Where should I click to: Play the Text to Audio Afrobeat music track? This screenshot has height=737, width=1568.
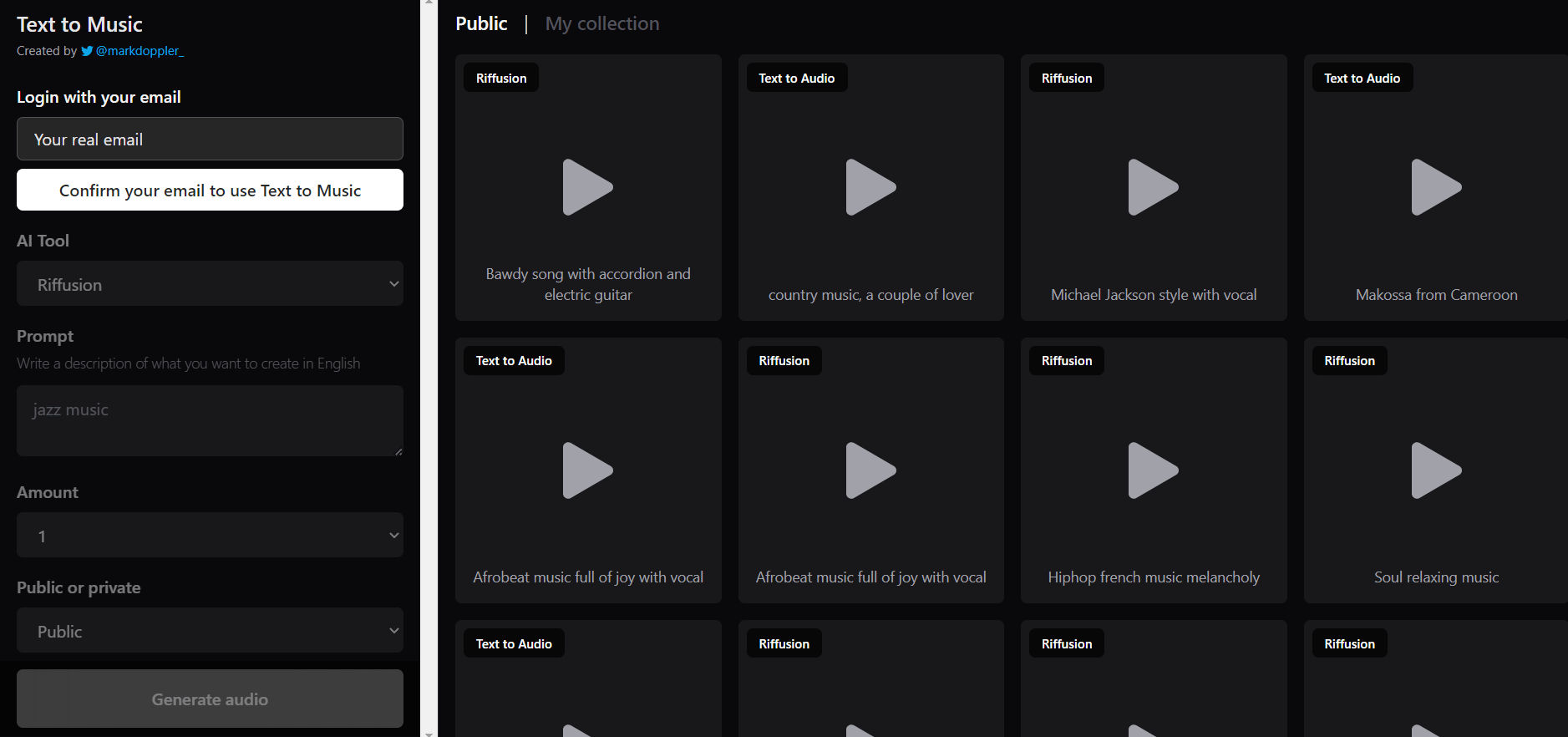coord(587,470)
